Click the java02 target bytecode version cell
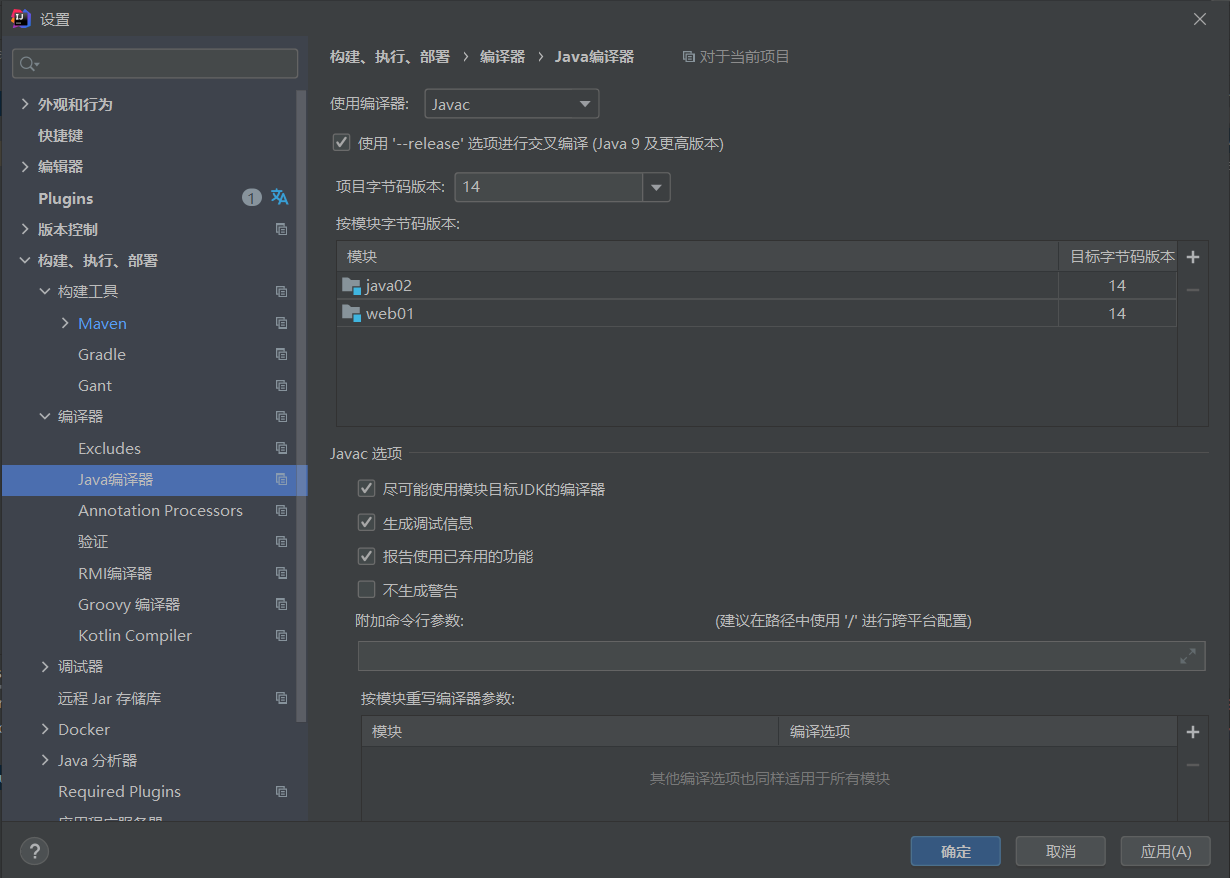Image resolution: width=1230 pixels, height=878 pixels. click(1117, 286)
